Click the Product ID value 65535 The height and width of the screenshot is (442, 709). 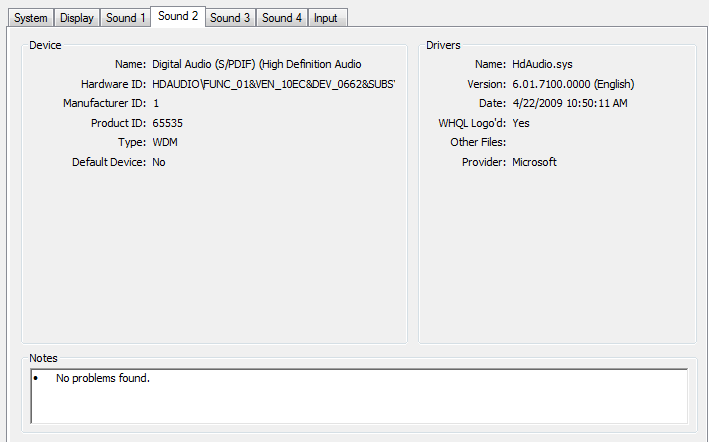(167, 123)
